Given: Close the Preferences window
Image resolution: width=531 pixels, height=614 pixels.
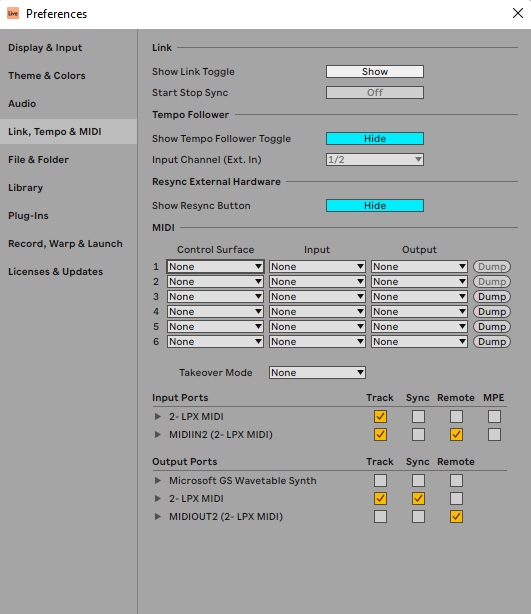Looking at the screenshot, I should [x=518, y=13].
